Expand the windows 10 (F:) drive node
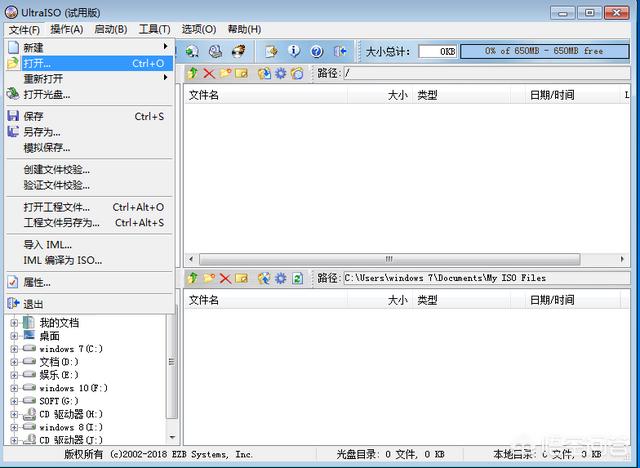The image size is (640, 468). coord(14,388)
